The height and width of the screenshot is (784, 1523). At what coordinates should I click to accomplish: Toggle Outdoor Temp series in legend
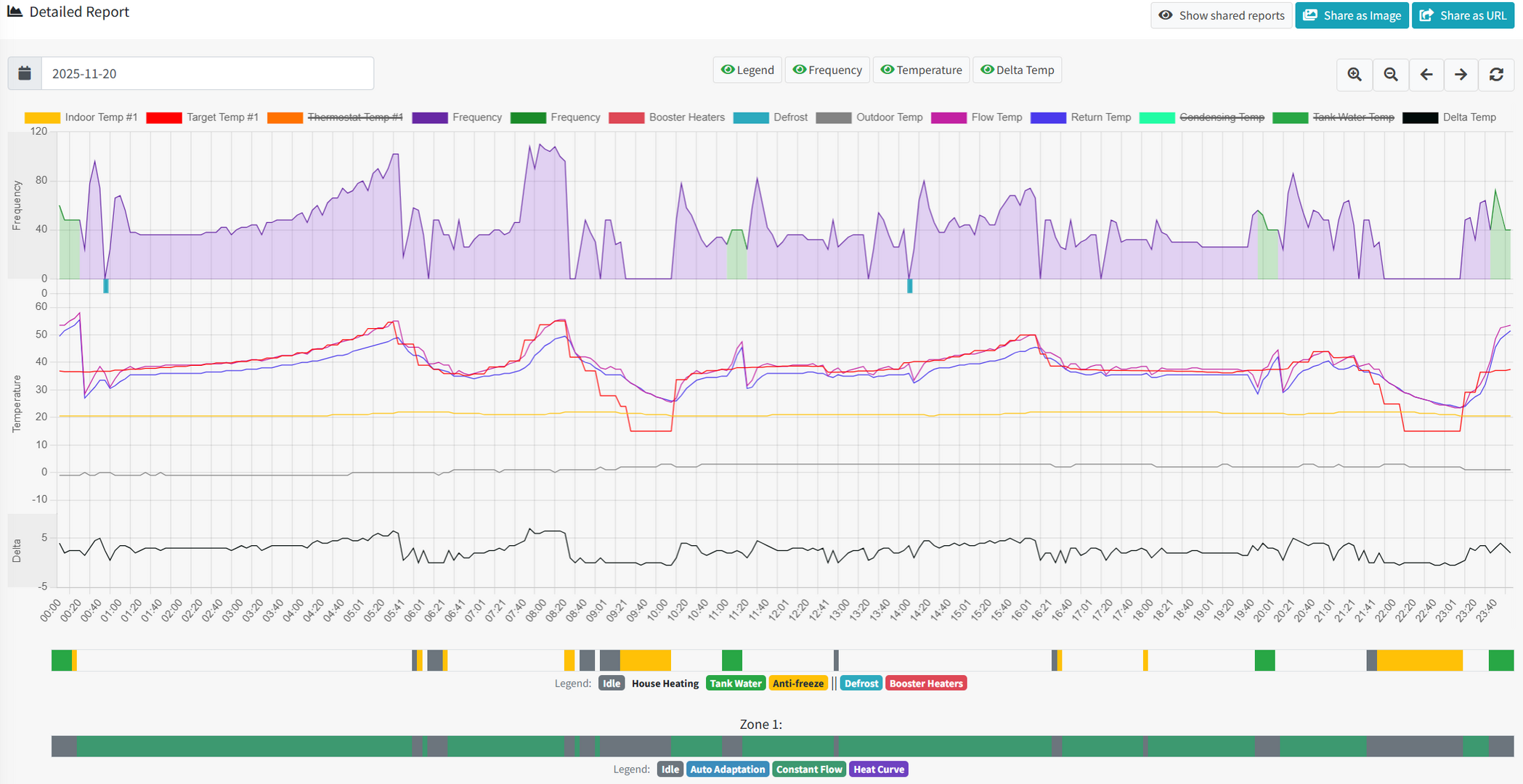click(x=888, y=118)
